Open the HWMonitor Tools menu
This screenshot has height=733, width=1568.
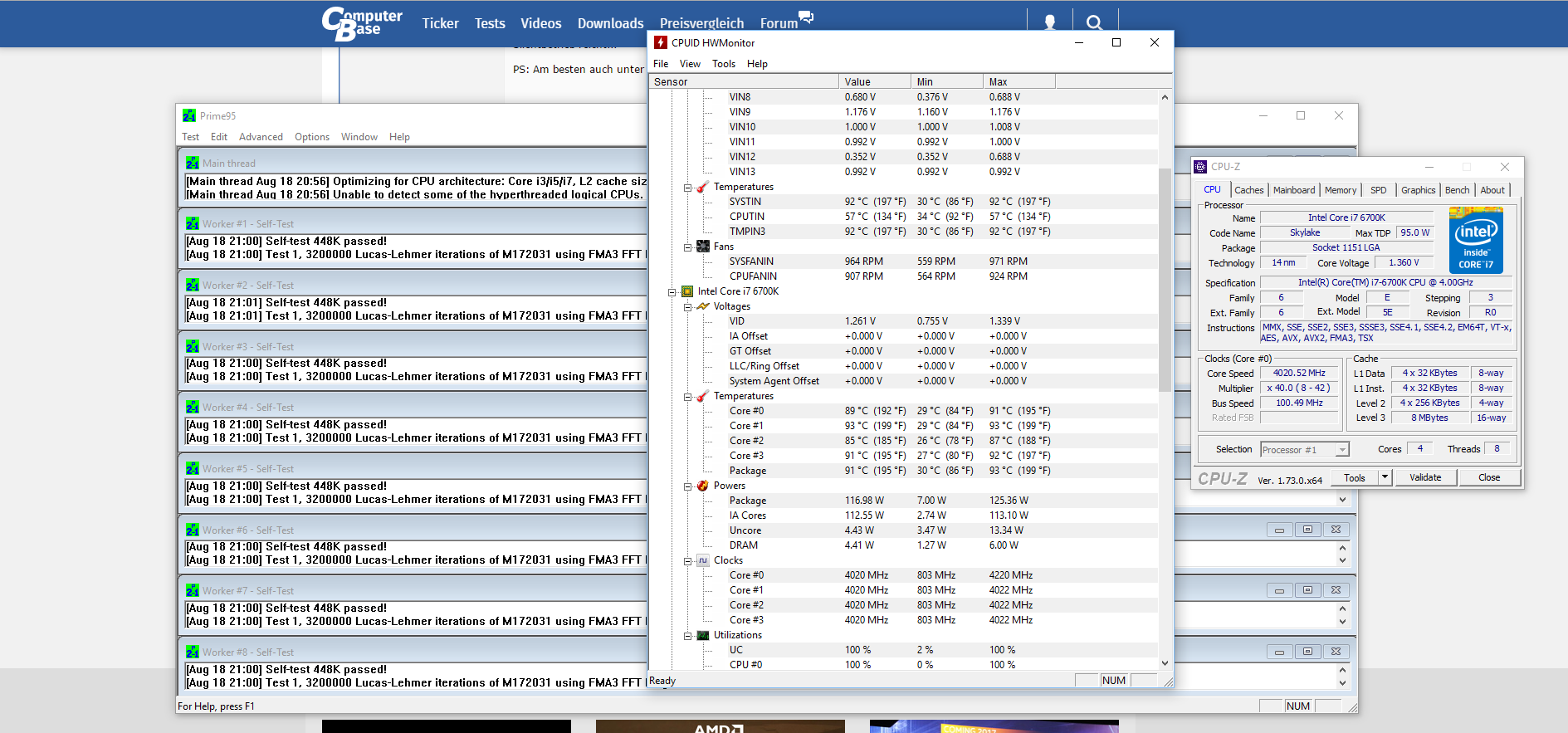pos(724,64)
